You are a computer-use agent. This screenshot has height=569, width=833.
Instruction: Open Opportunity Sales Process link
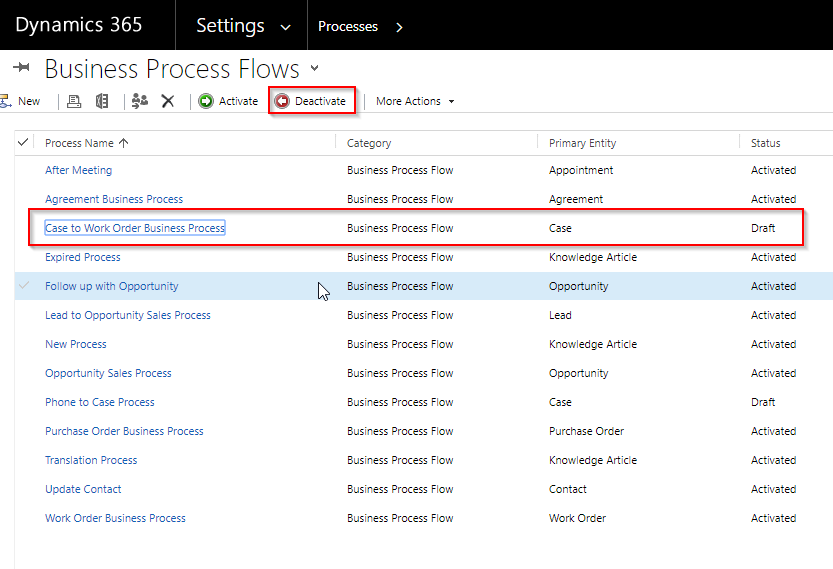[108, 373]
